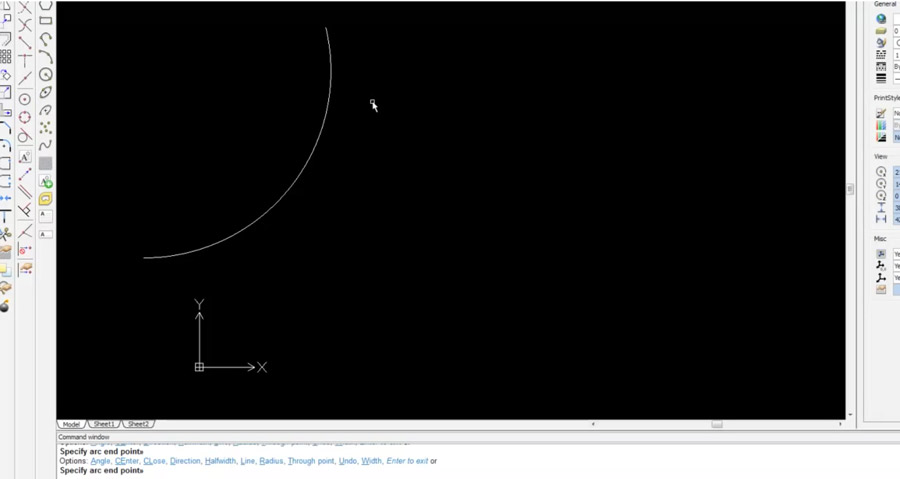
Task: Click the Disable entity snaps icon
Action: point(25,250)
